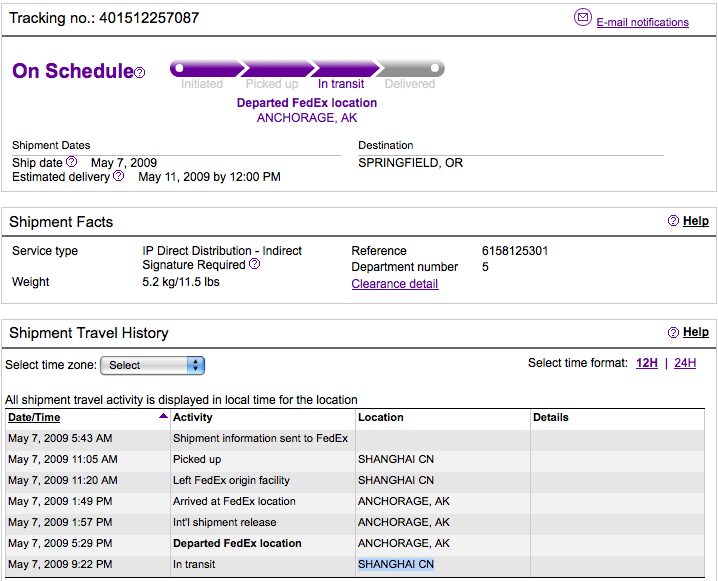
Task: Click the E-mail notifications envelope icon
Action: point(582,17)
